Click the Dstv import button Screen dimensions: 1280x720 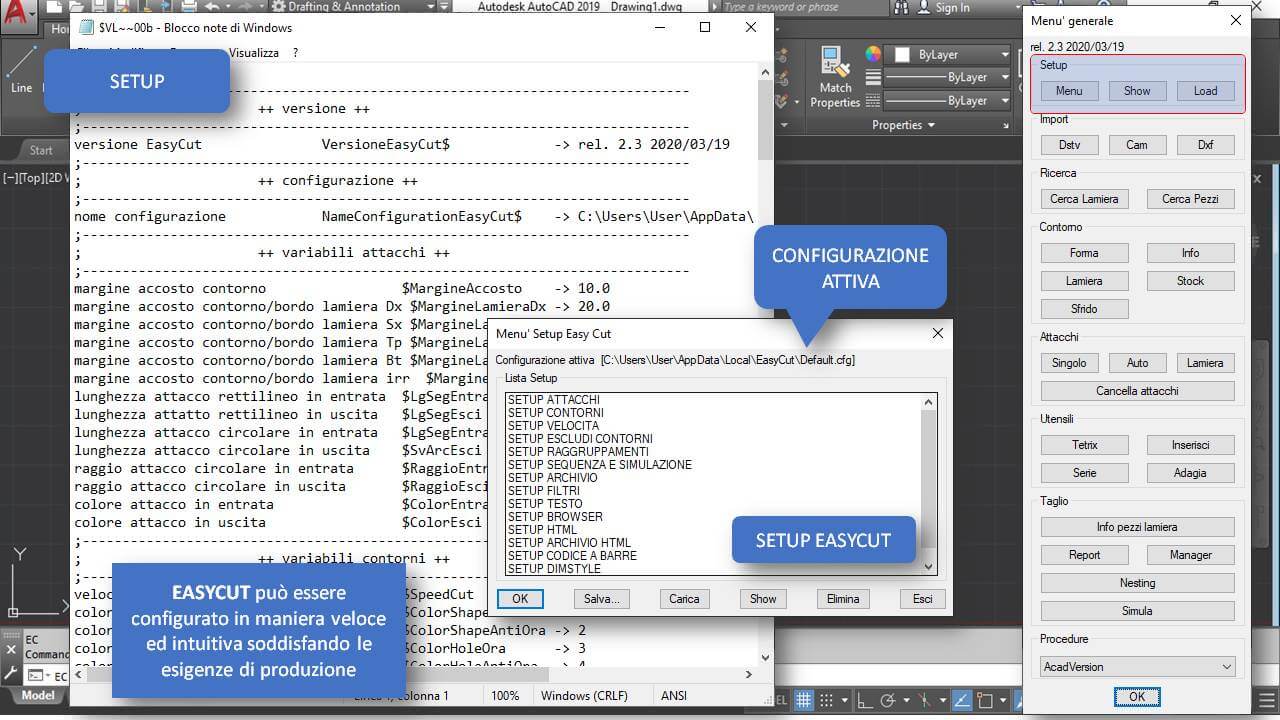[1069, 145]
